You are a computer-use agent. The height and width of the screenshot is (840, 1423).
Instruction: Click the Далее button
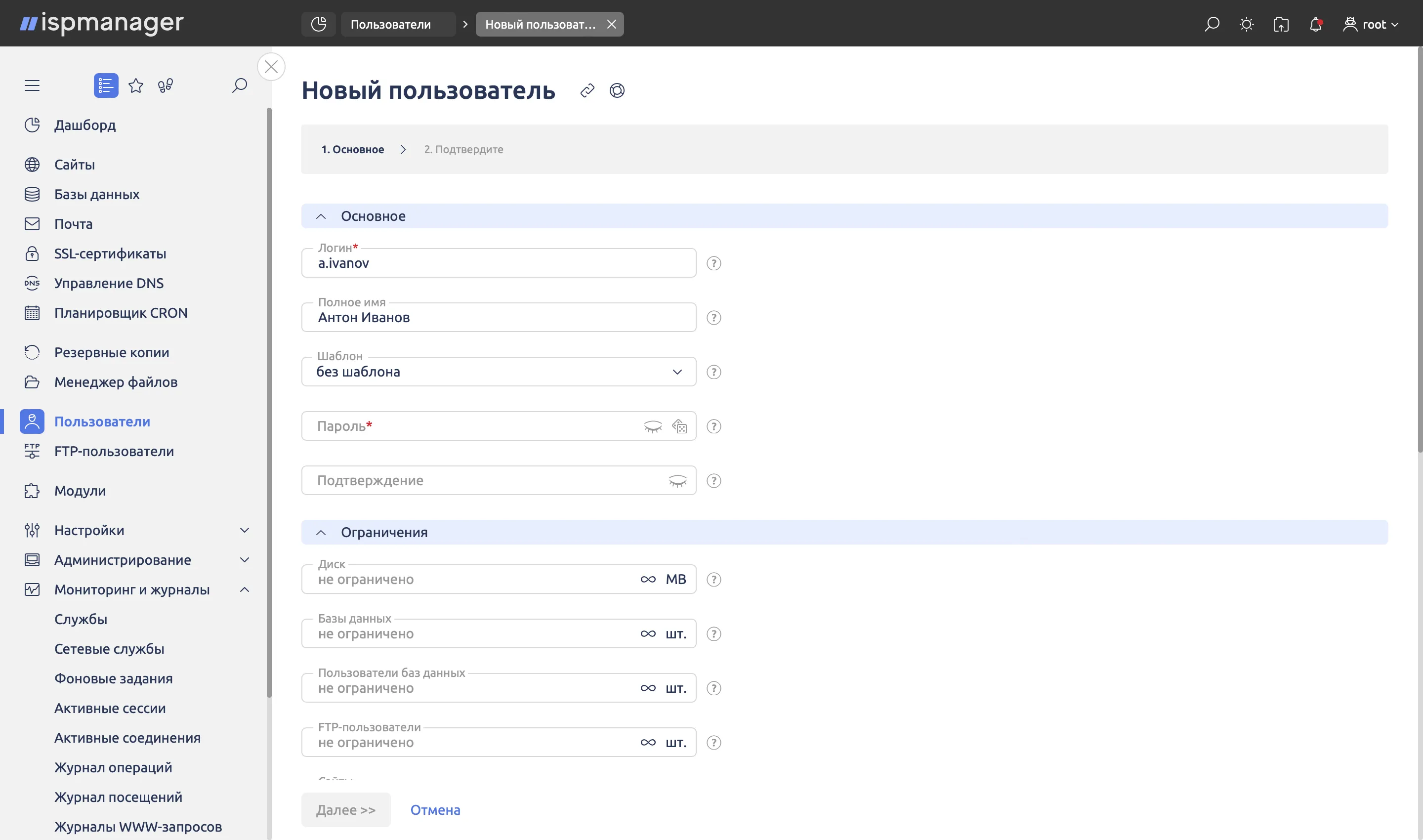[345, 809]
